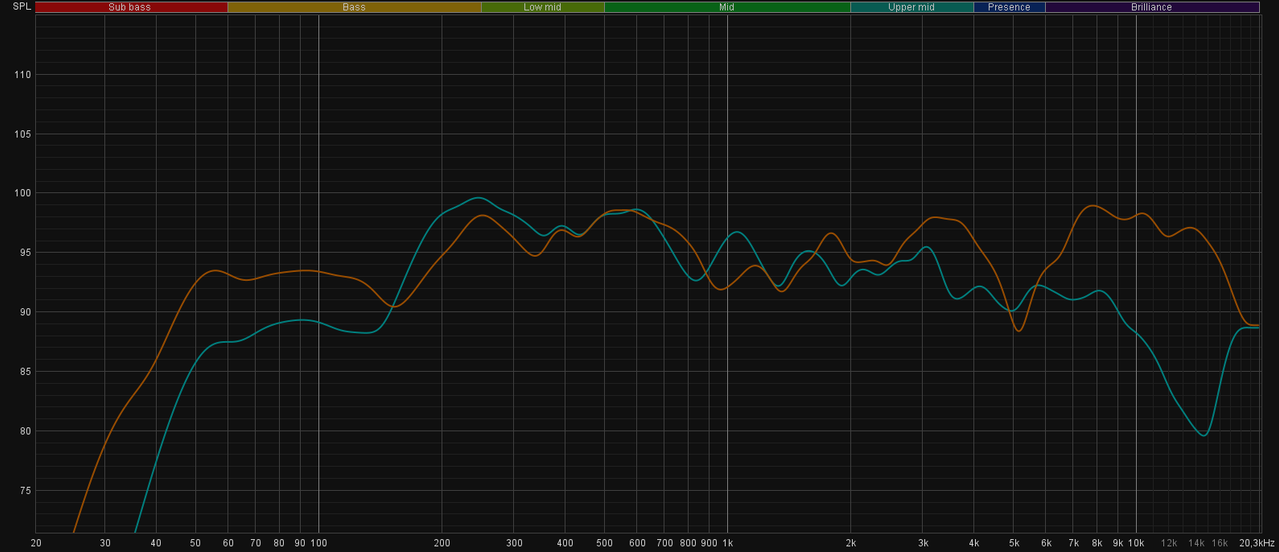Click the 200 Hz frequency axis label
Screen dimensions: 1279x552
[442, 543]
